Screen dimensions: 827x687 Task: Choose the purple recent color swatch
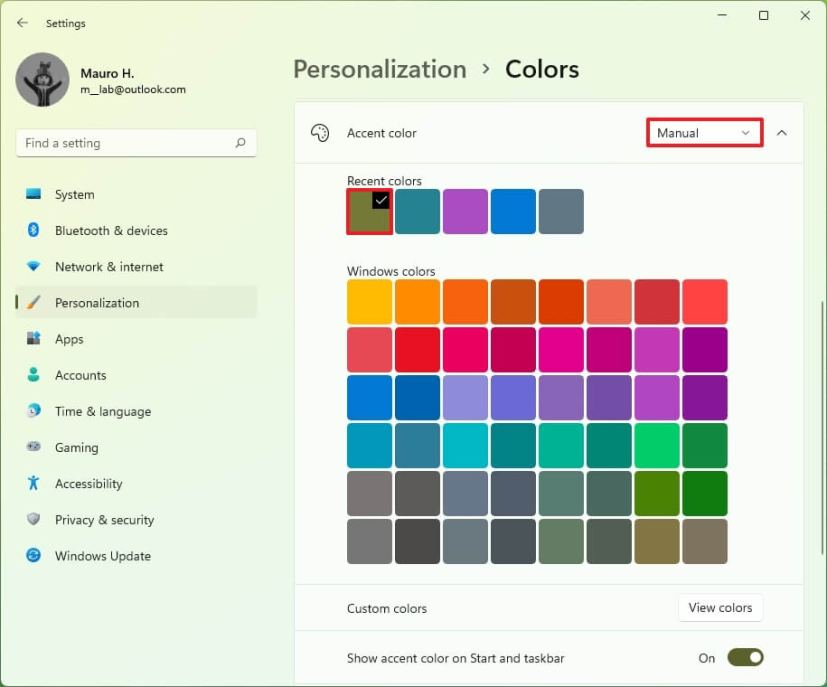point(465,211)
